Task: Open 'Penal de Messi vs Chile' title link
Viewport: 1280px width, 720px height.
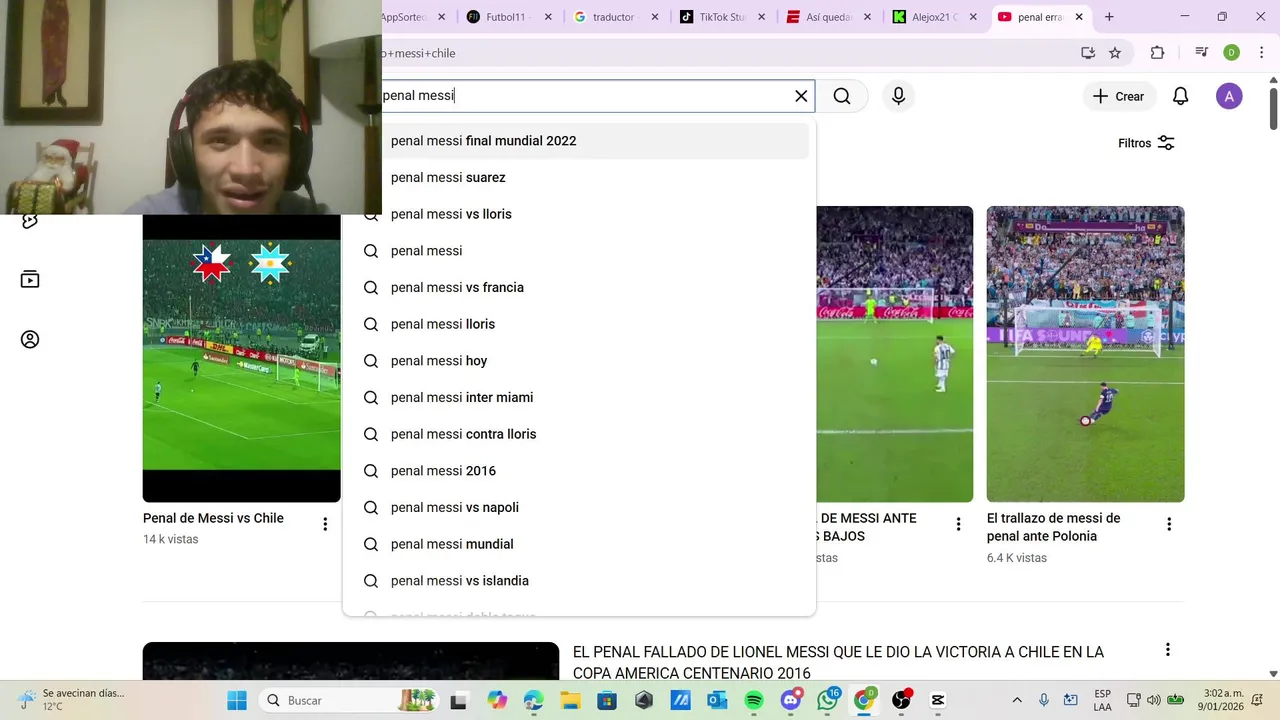Action: 213,518
